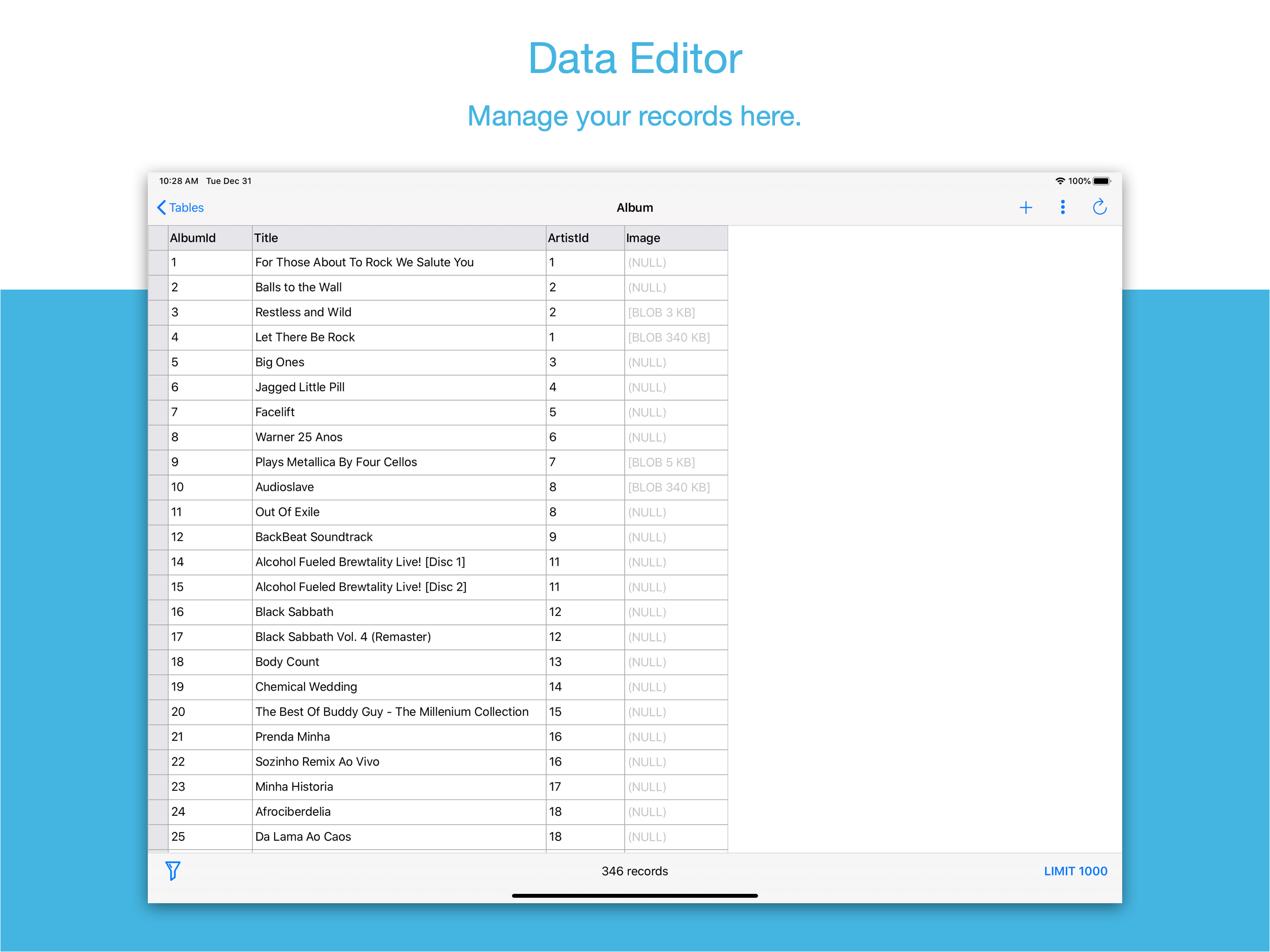Viewport: 1270px width, 952px height.
Task: Click the Jagged Little Pill title cell
Action: click(x=300, y=387)
